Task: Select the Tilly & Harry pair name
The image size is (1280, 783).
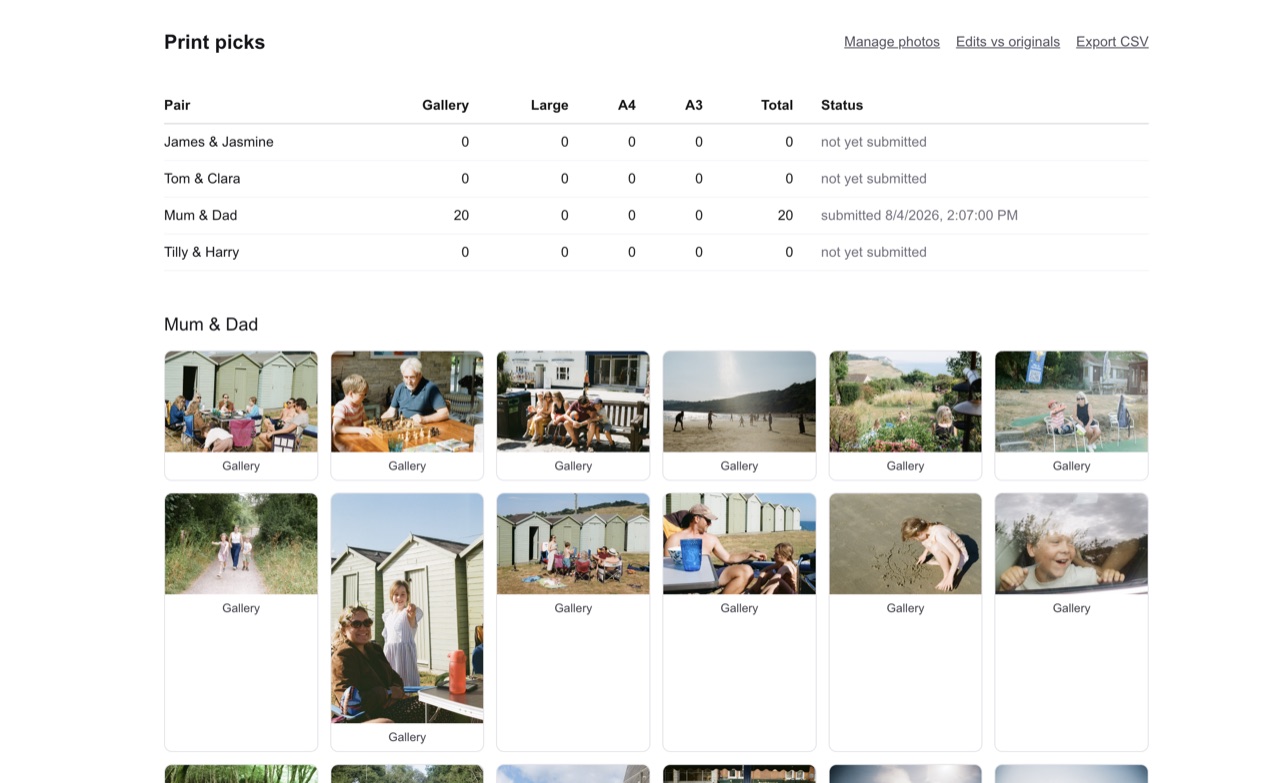Action: [202, 252]
